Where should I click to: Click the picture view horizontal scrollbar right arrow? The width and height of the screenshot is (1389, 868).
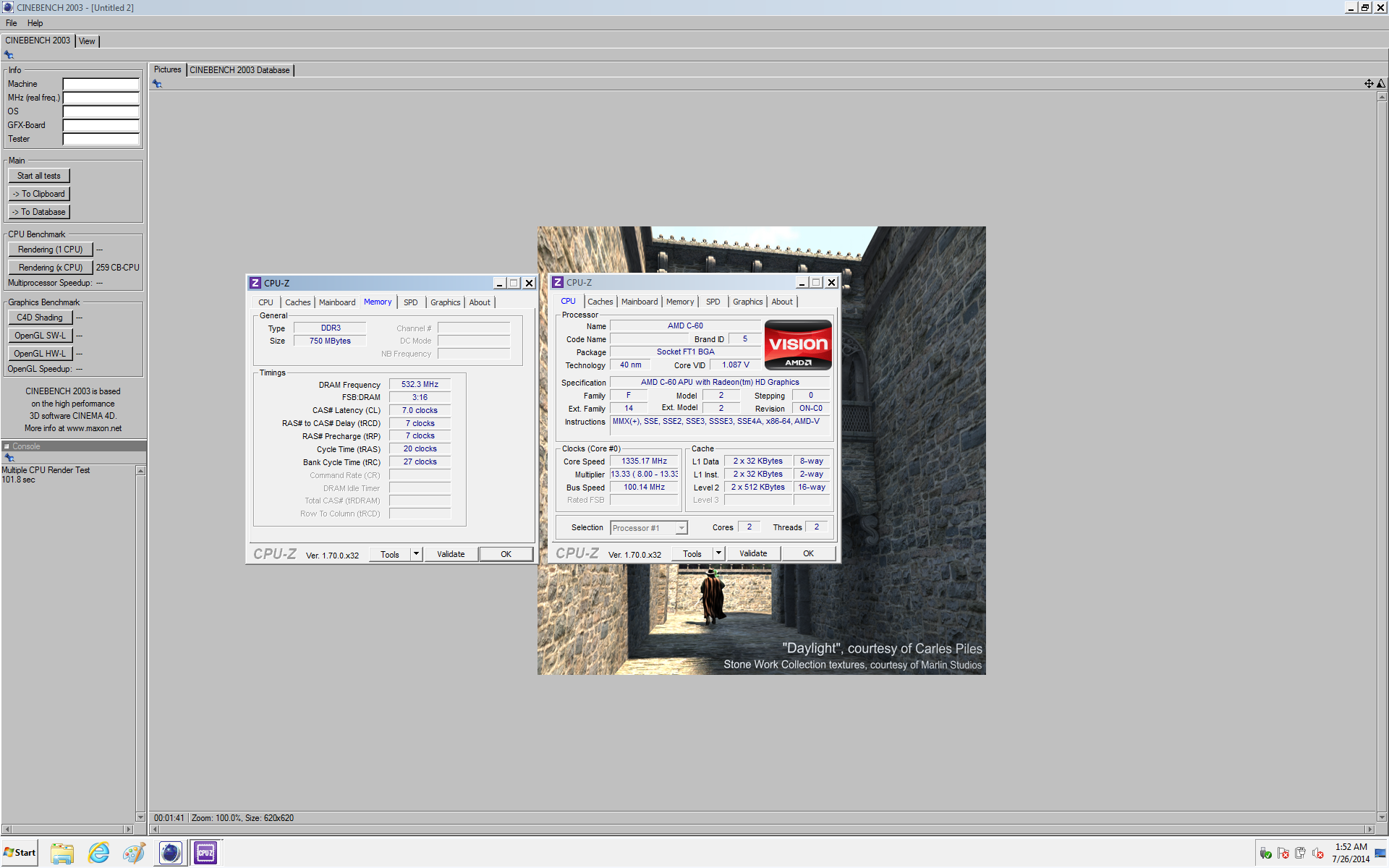tap(1369, 830)
